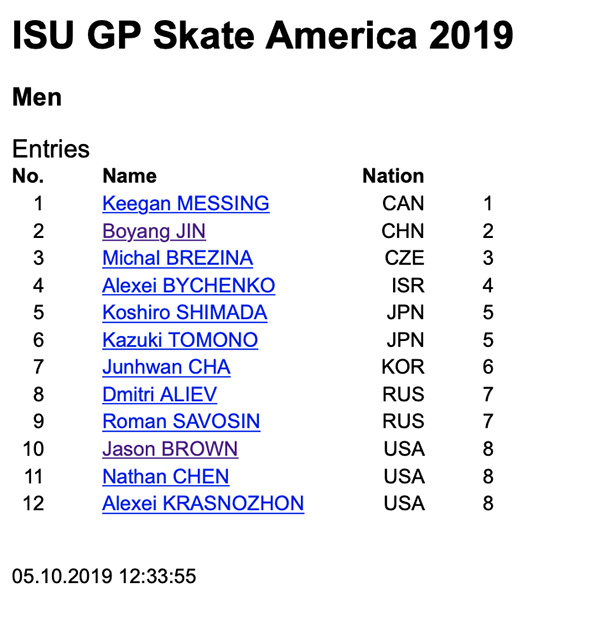
Task: Click the Men category heading
Action: click(37, 97)
